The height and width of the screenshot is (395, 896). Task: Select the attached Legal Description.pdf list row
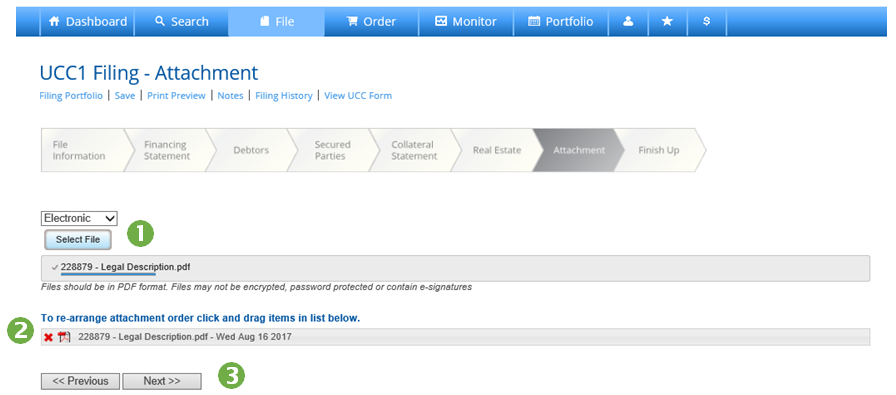[455, 337]
